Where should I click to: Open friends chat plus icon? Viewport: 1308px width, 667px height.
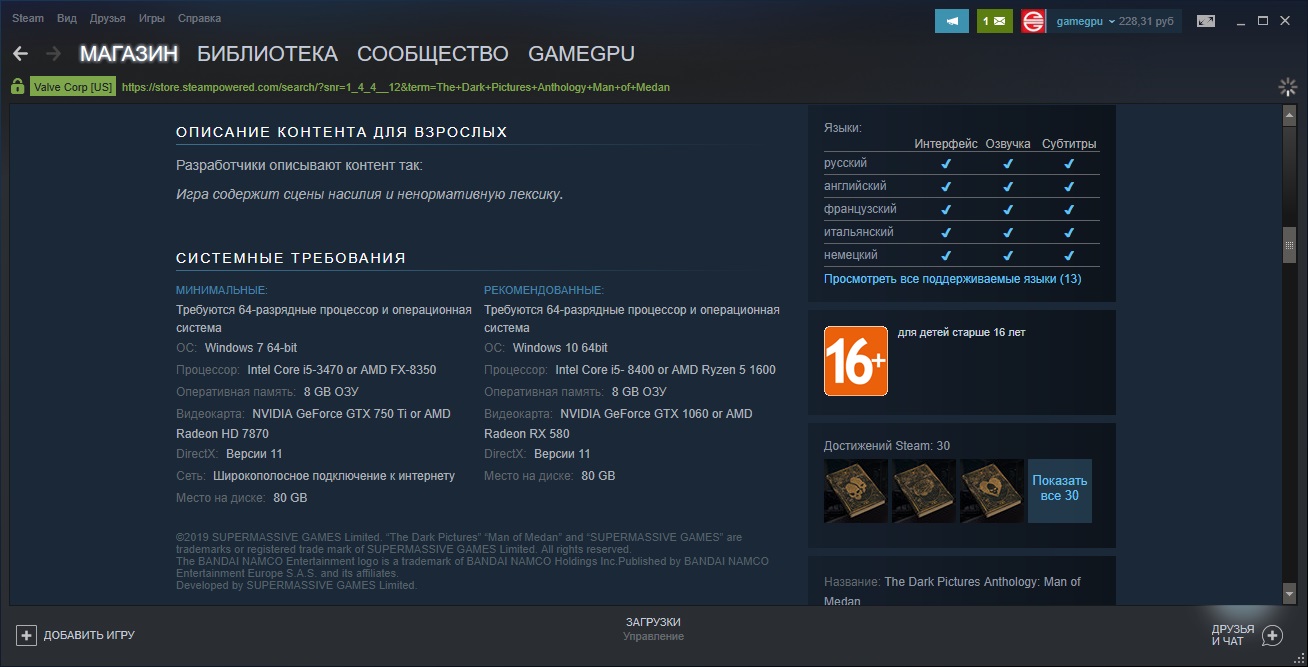[1272, 635]
